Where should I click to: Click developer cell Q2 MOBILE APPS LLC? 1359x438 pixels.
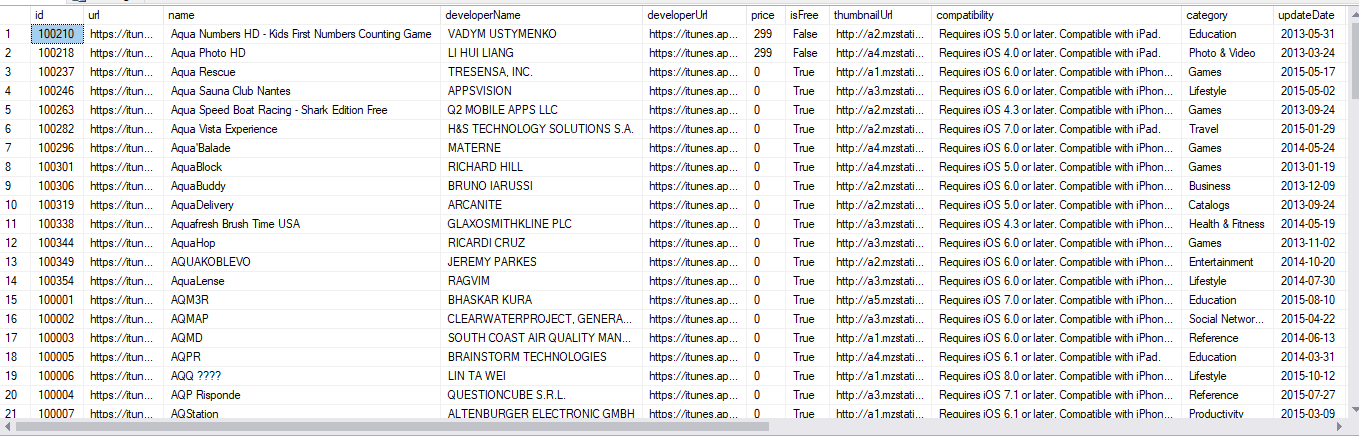pos(543,110)
